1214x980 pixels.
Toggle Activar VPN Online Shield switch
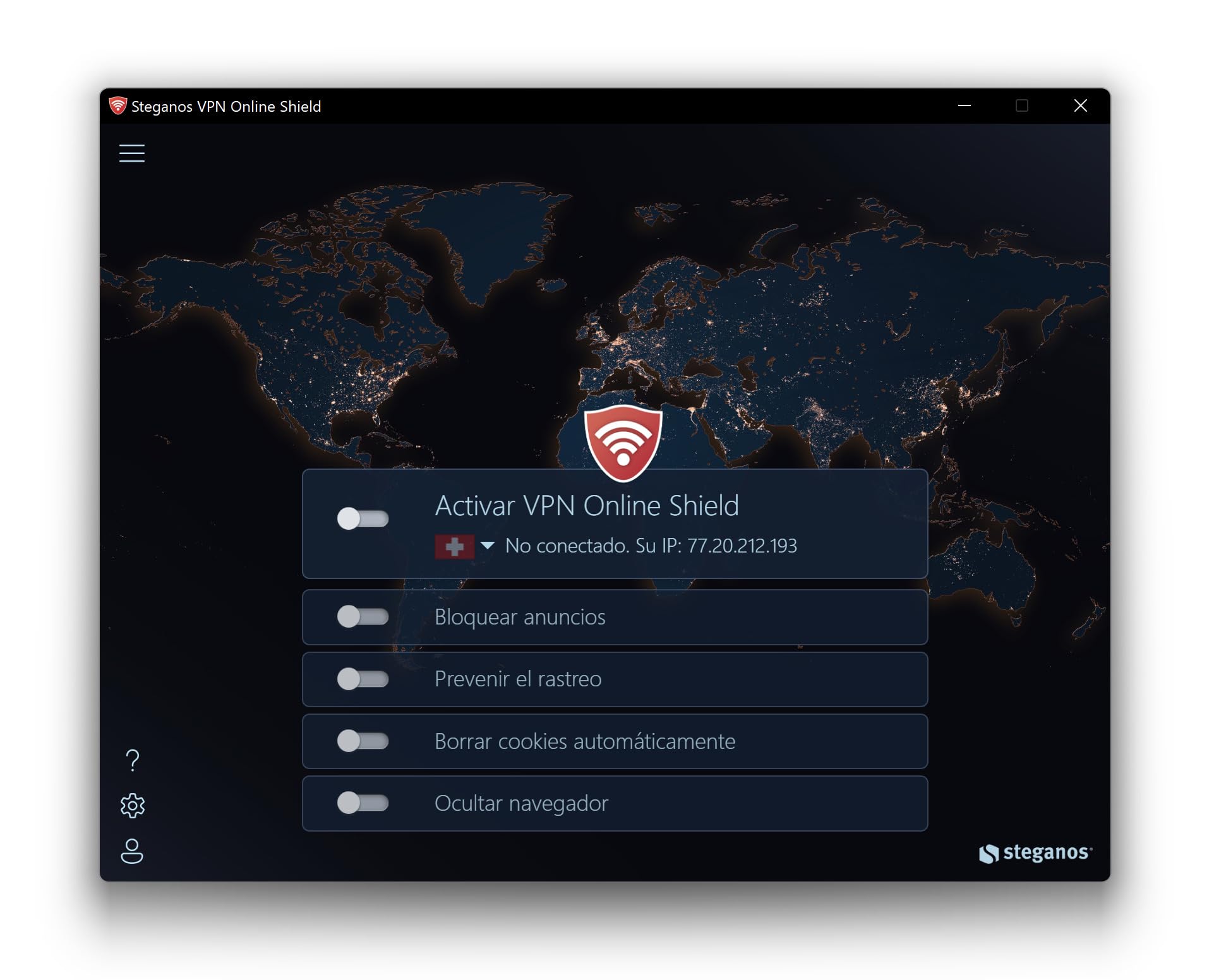(x=363, y=519)
